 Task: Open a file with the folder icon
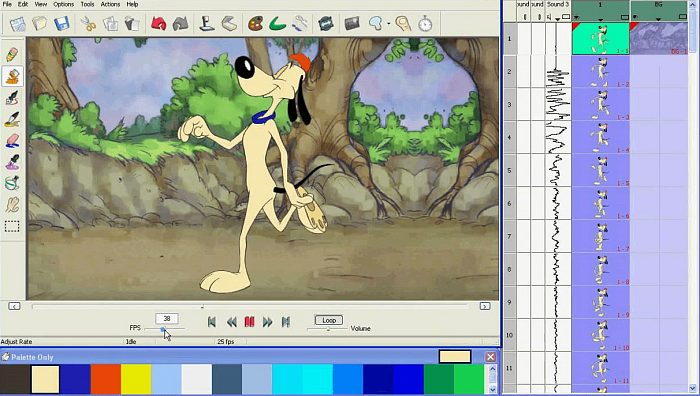click(39, 23)
